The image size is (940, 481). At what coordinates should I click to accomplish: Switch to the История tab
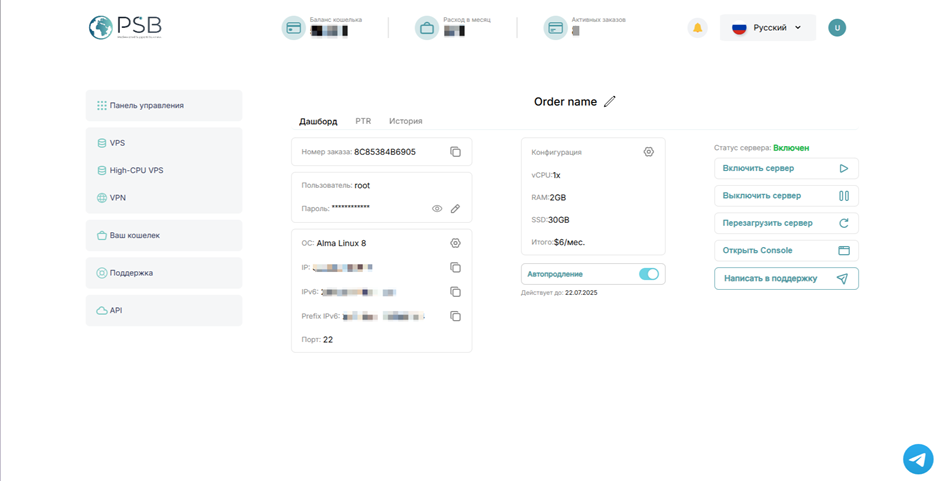click(405, 121)
